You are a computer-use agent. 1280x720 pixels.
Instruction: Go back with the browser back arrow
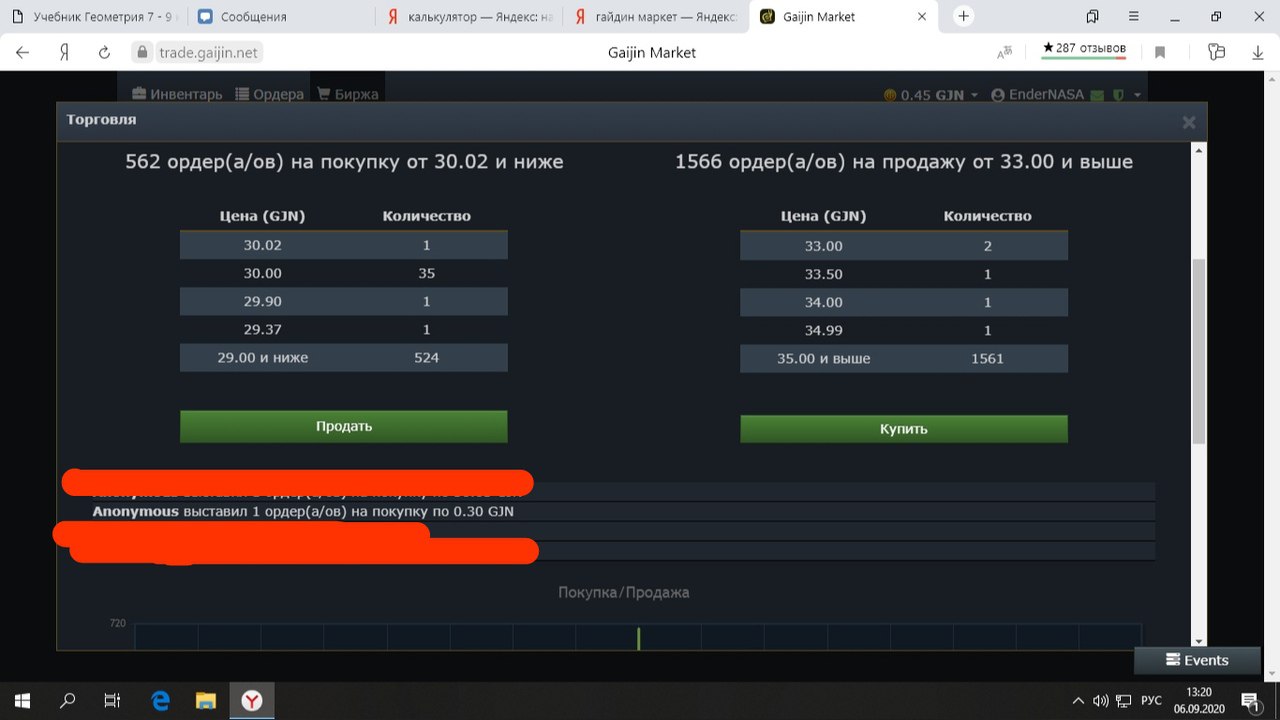point(22,52)
